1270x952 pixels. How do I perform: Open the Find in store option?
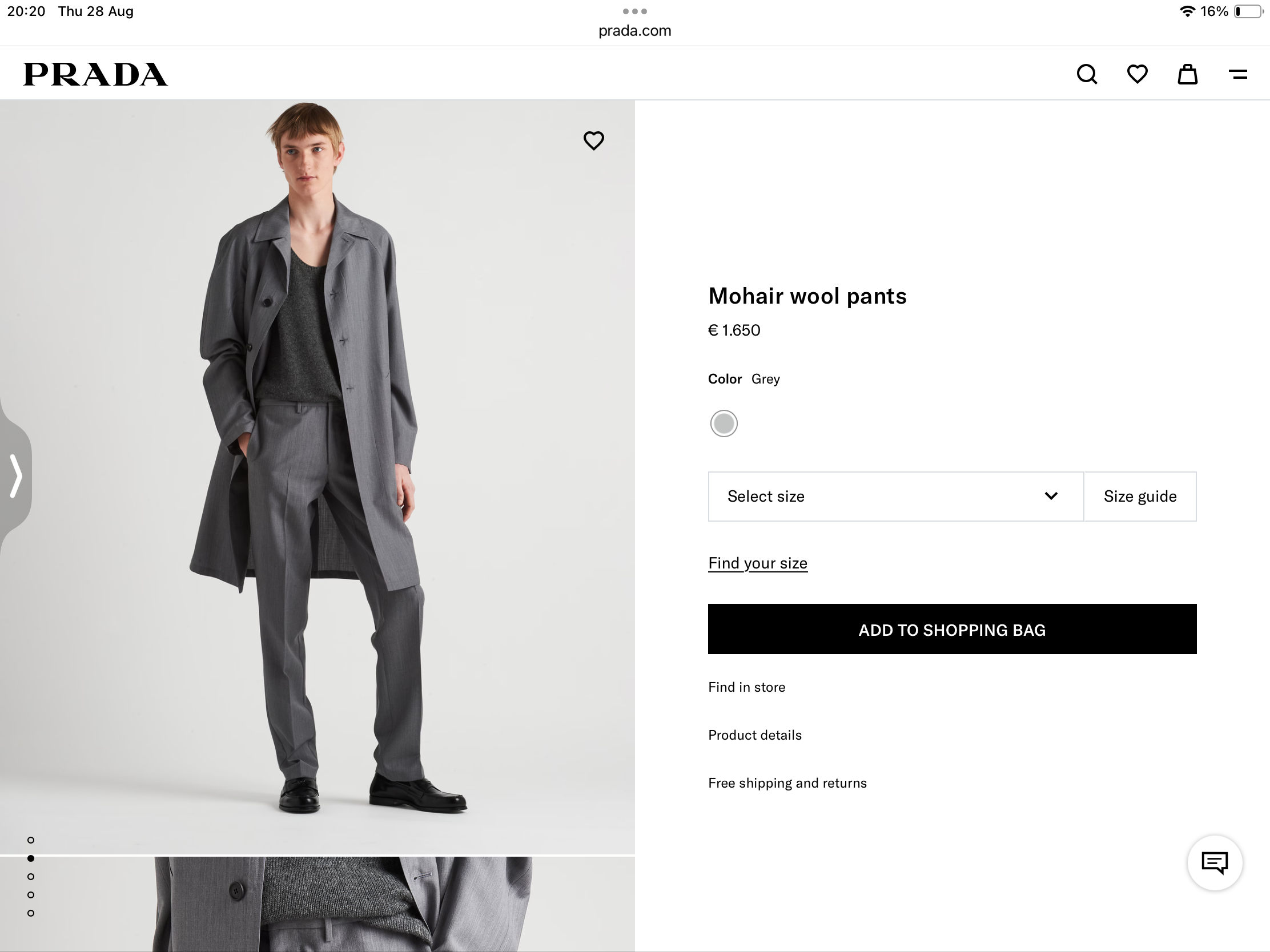(746, 687)
